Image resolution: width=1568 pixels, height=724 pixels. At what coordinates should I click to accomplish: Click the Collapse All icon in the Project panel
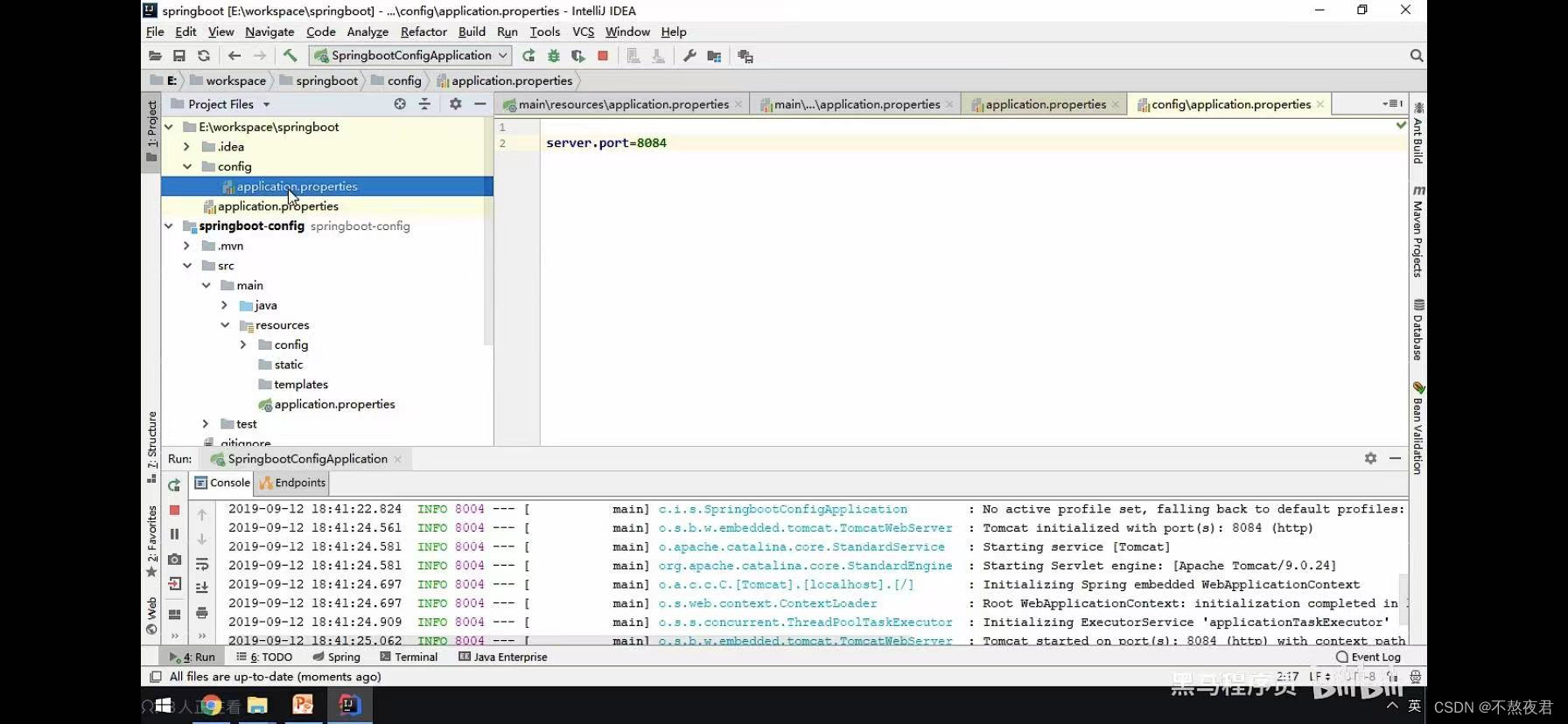[x=424, y=104]
